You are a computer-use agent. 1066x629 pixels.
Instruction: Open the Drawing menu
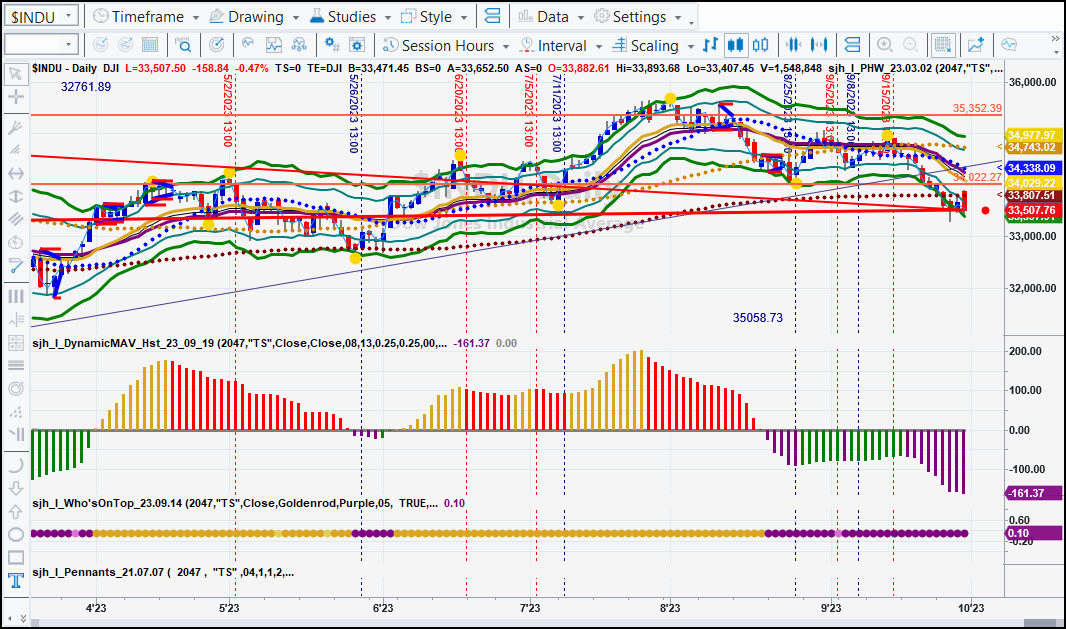[x=247, y=16]
